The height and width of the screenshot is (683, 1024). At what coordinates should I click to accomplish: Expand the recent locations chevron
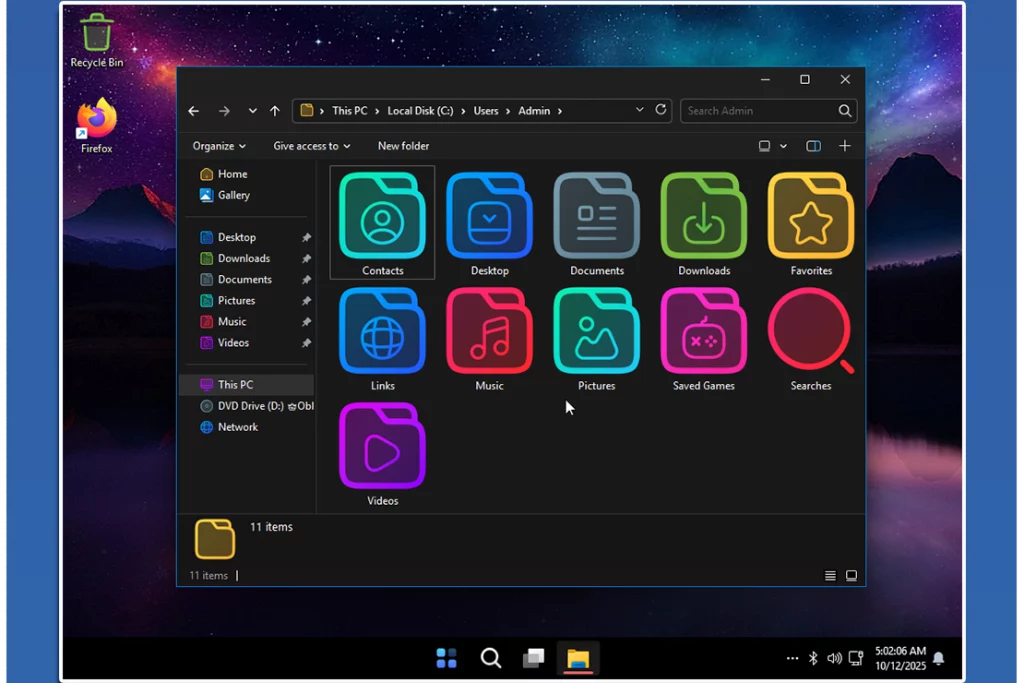click(252, 111)
